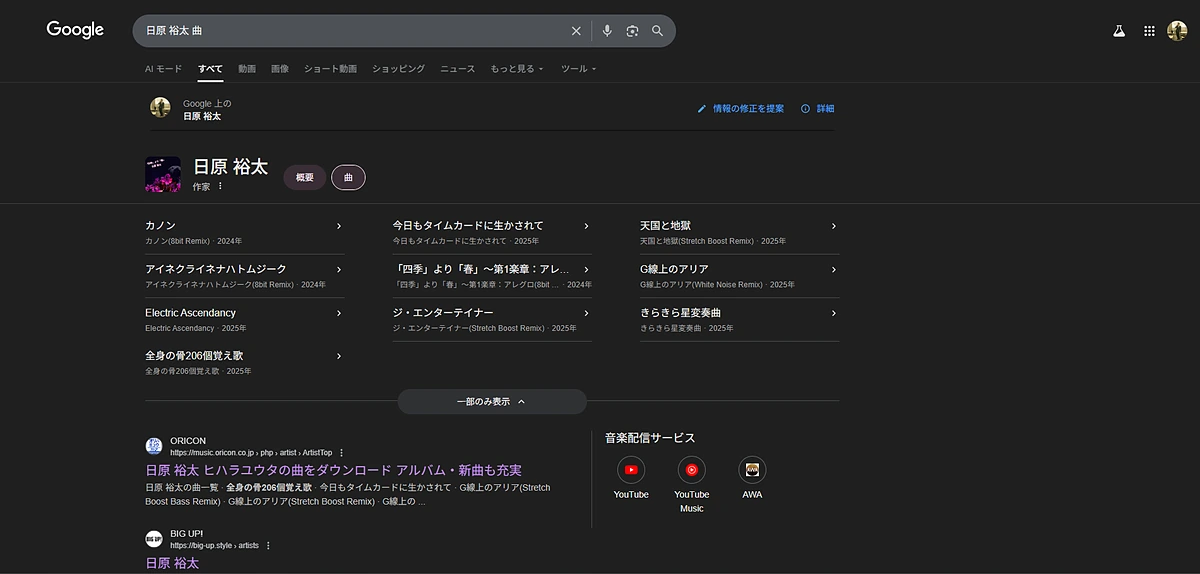Open Search Labs flask icon
1200x574 pixels.
tap(1119, 31)
